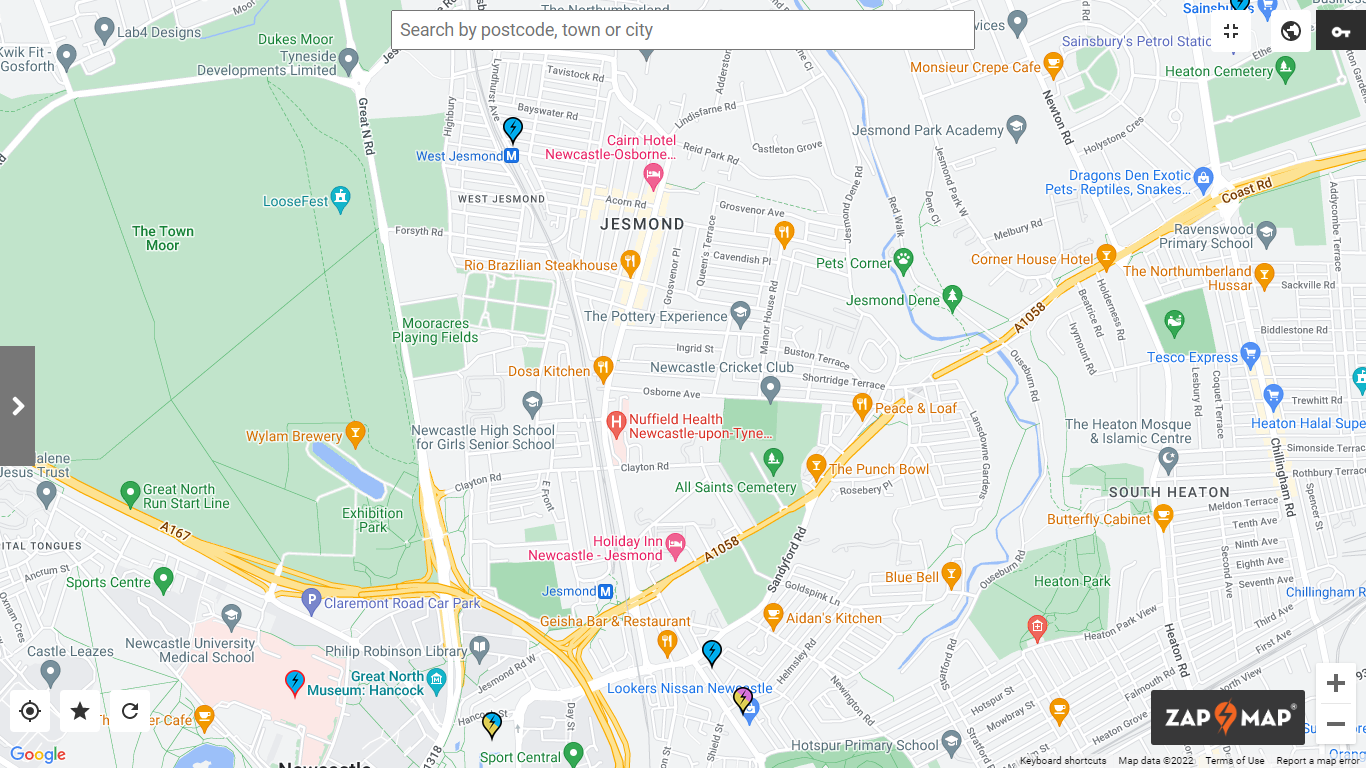Click the key legend icon
Screen dimensions: 1366x768
click(1341, 31)
